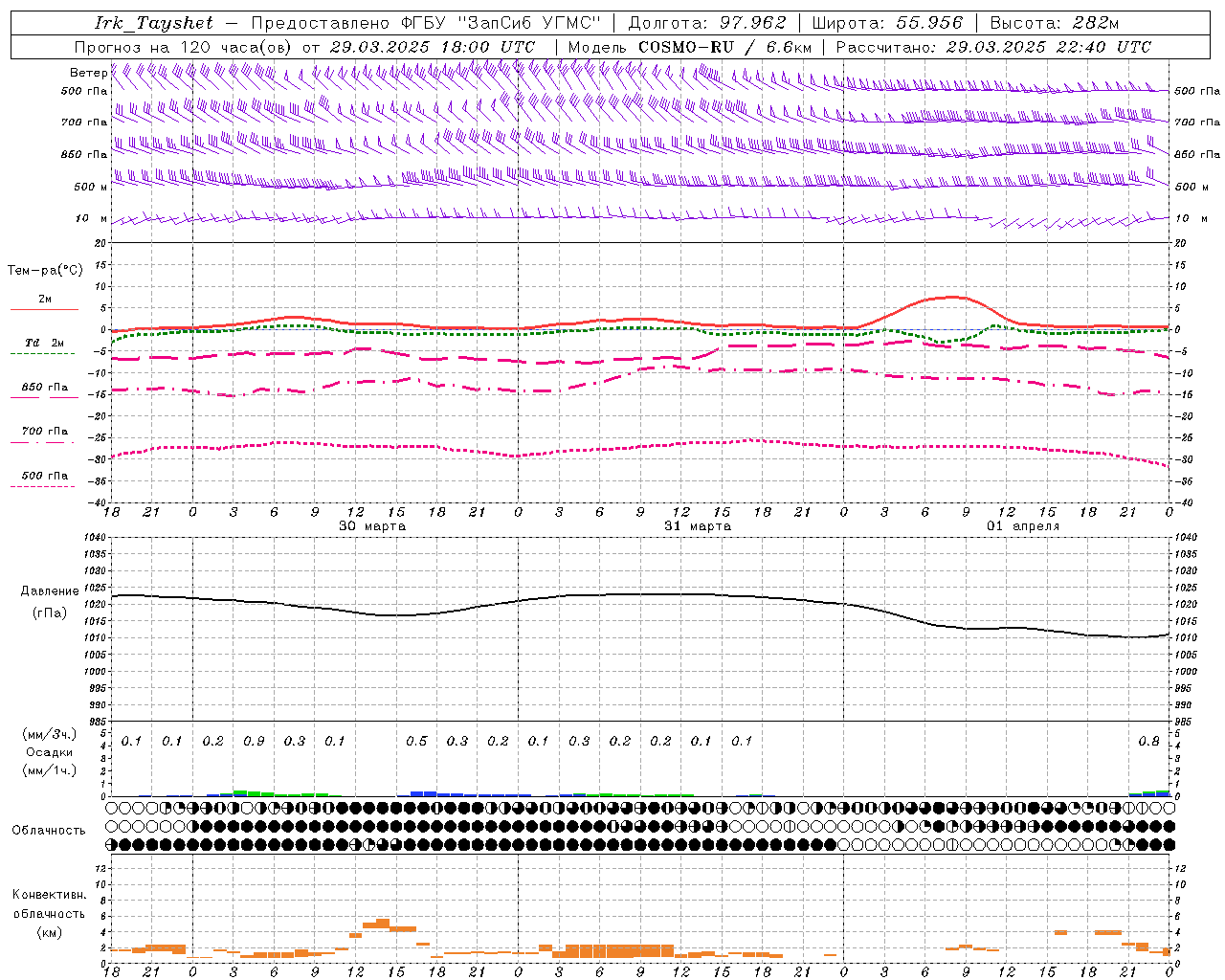Click the Долгота: 97.962 value
Viewport: 1225px width, 980px height.
tap(706, 23)
